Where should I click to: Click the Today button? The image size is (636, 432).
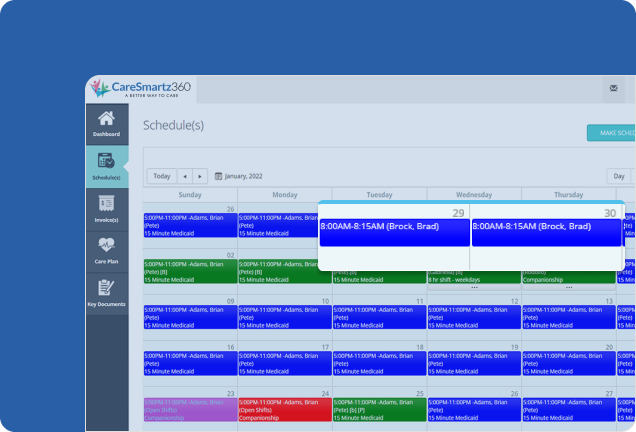click(x=162, y=176)
